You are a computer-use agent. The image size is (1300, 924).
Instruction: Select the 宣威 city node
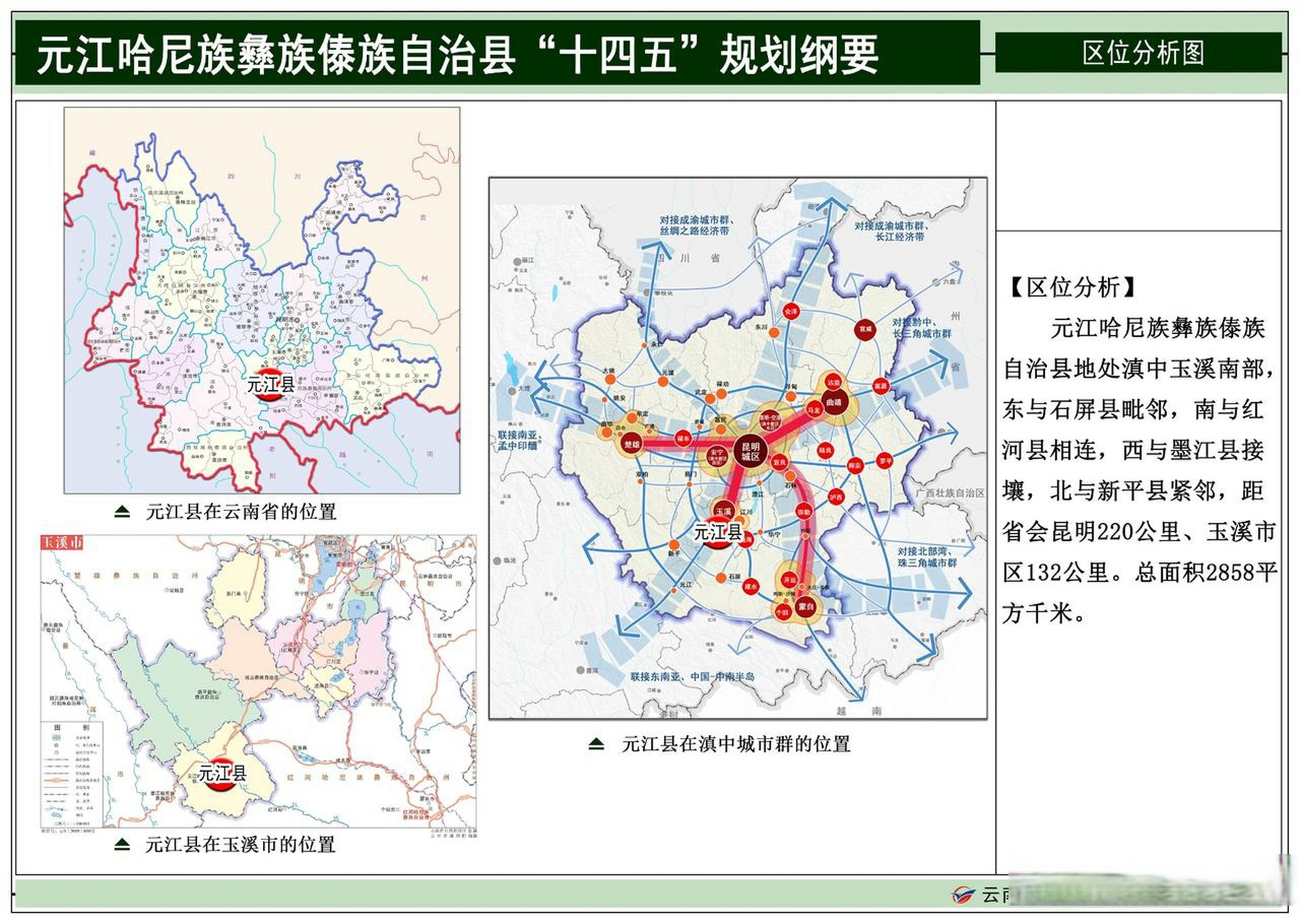point(865,329)
